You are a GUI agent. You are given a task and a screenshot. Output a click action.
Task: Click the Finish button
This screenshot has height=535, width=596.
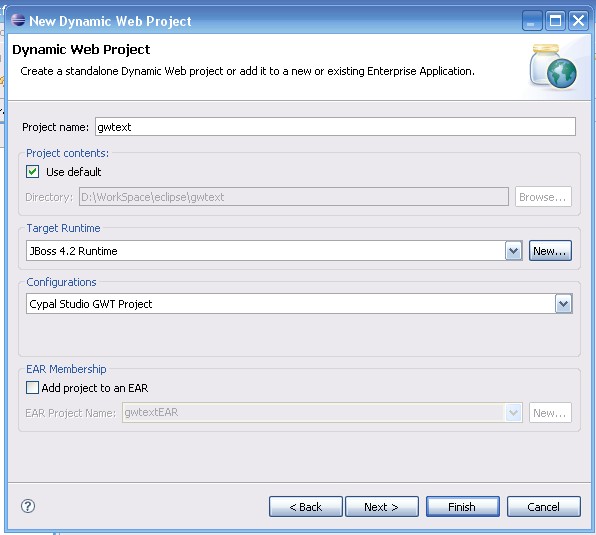pos(463,507)
